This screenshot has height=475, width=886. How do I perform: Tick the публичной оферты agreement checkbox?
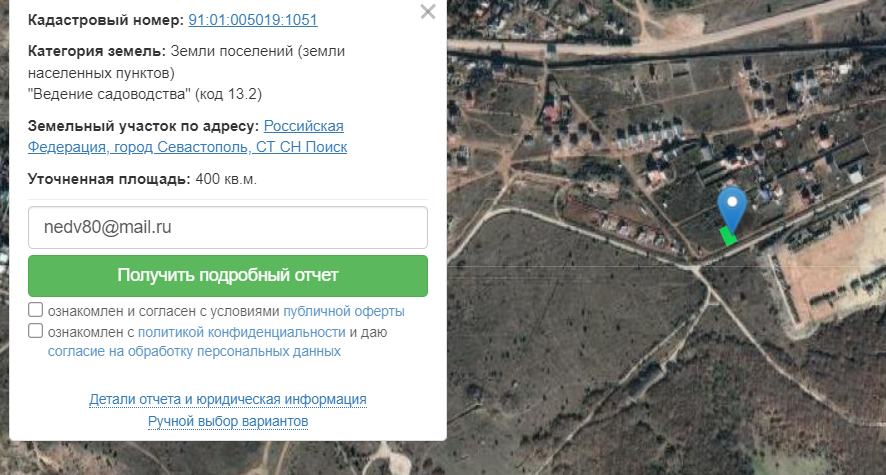(36, 310)
